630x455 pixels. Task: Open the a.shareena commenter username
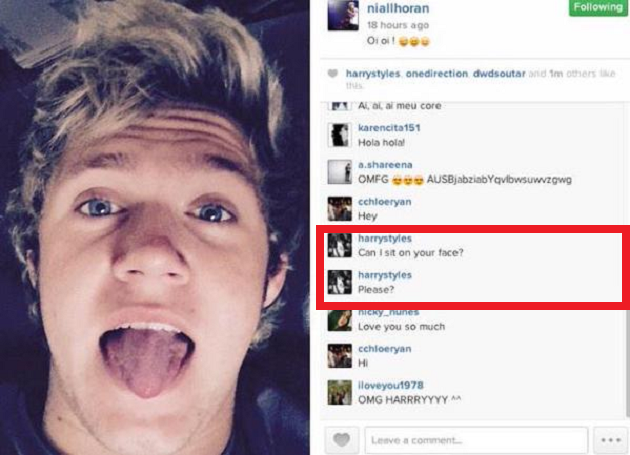(385, 165)
